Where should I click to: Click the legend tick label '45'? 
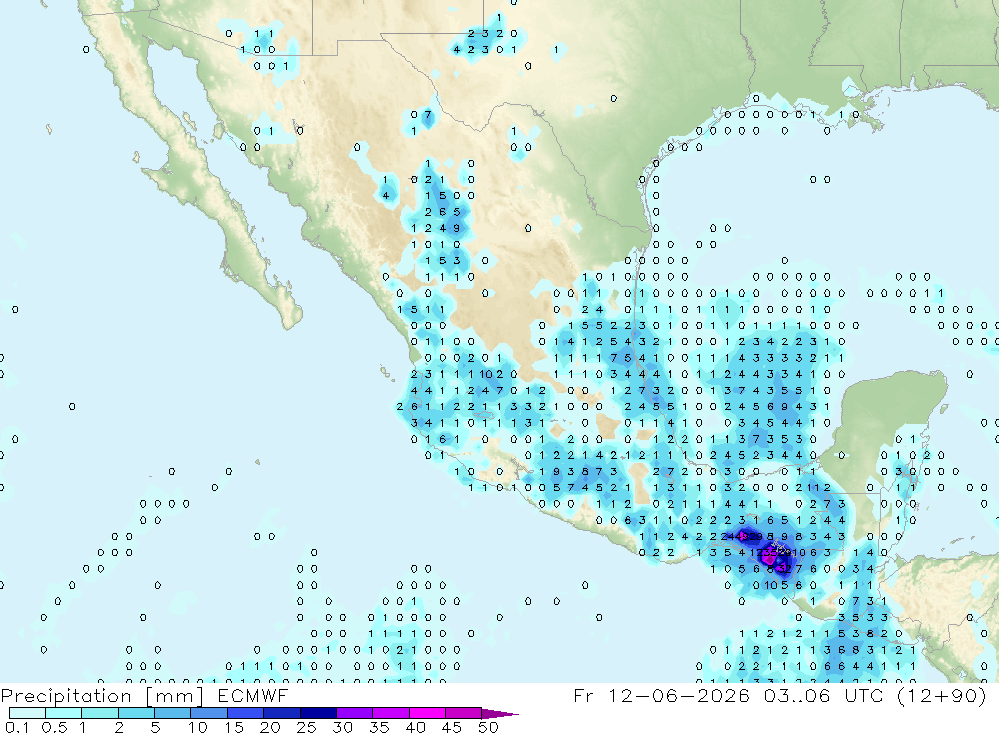pyautogui.click(x=452, y=727)
